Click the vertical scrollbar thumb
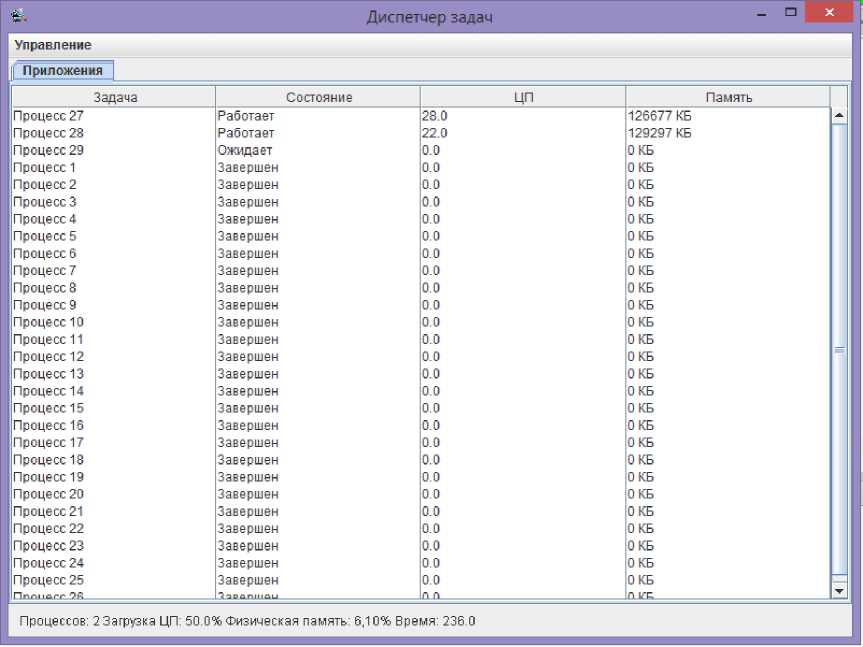 tap(839, 350)
